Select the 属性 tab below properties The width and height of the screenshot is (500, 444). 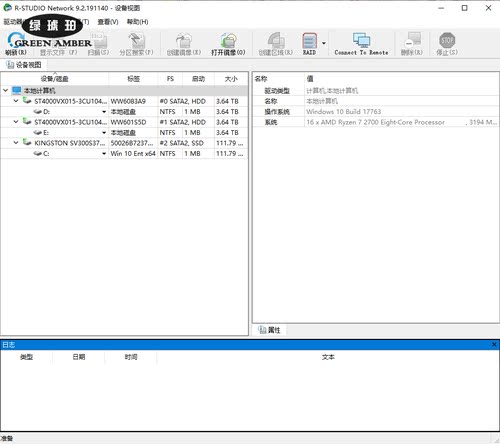click(x=269, y=330)
